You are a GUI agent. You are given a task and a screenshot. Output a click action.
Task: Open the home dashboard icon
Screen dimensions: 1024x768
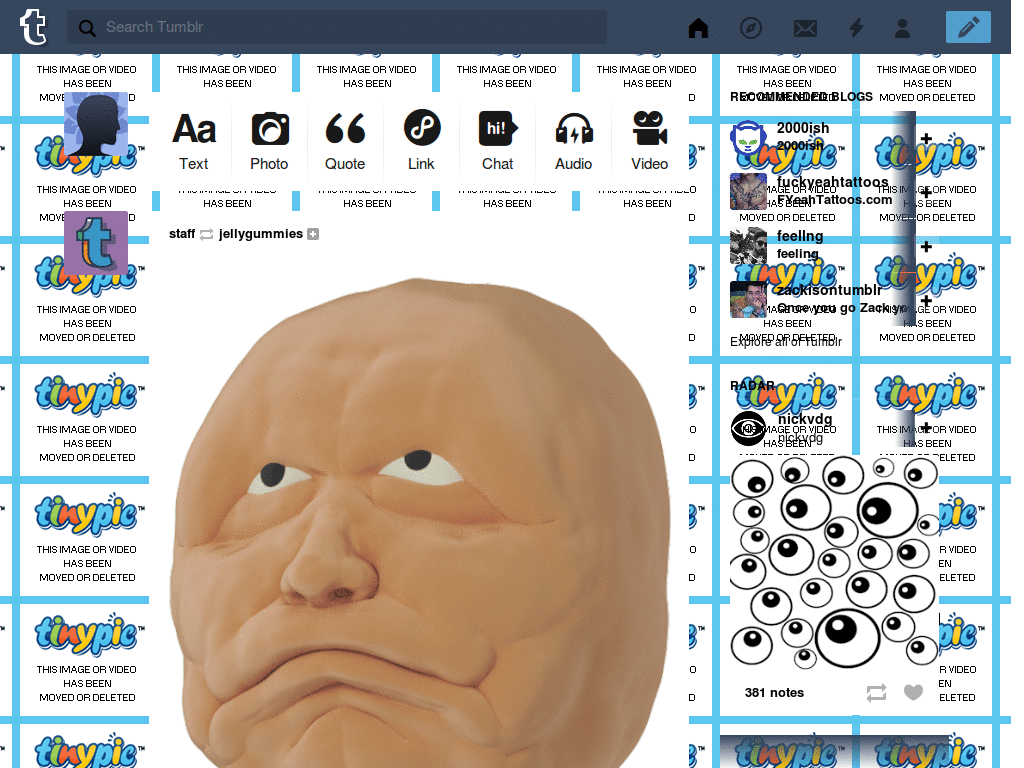point(698,27)
